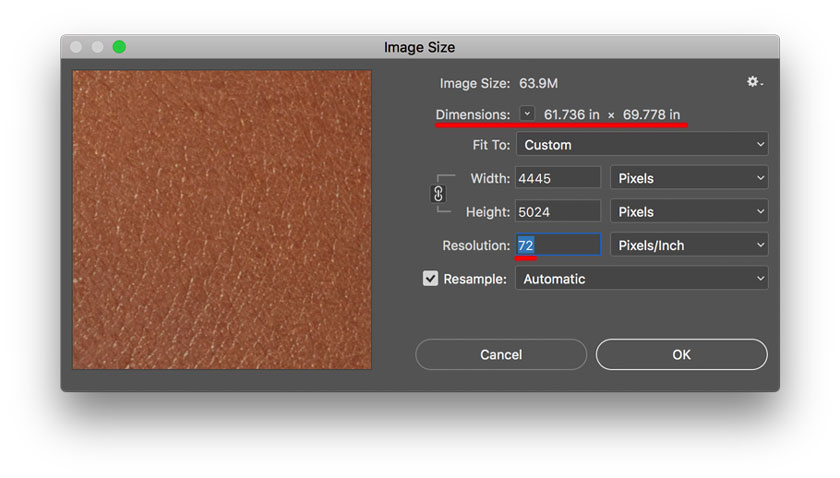Open the Resample method Automatic dropdown
The height and width of the screenshot is (478, 840).
pyautogui.click(x=641, y=279)
